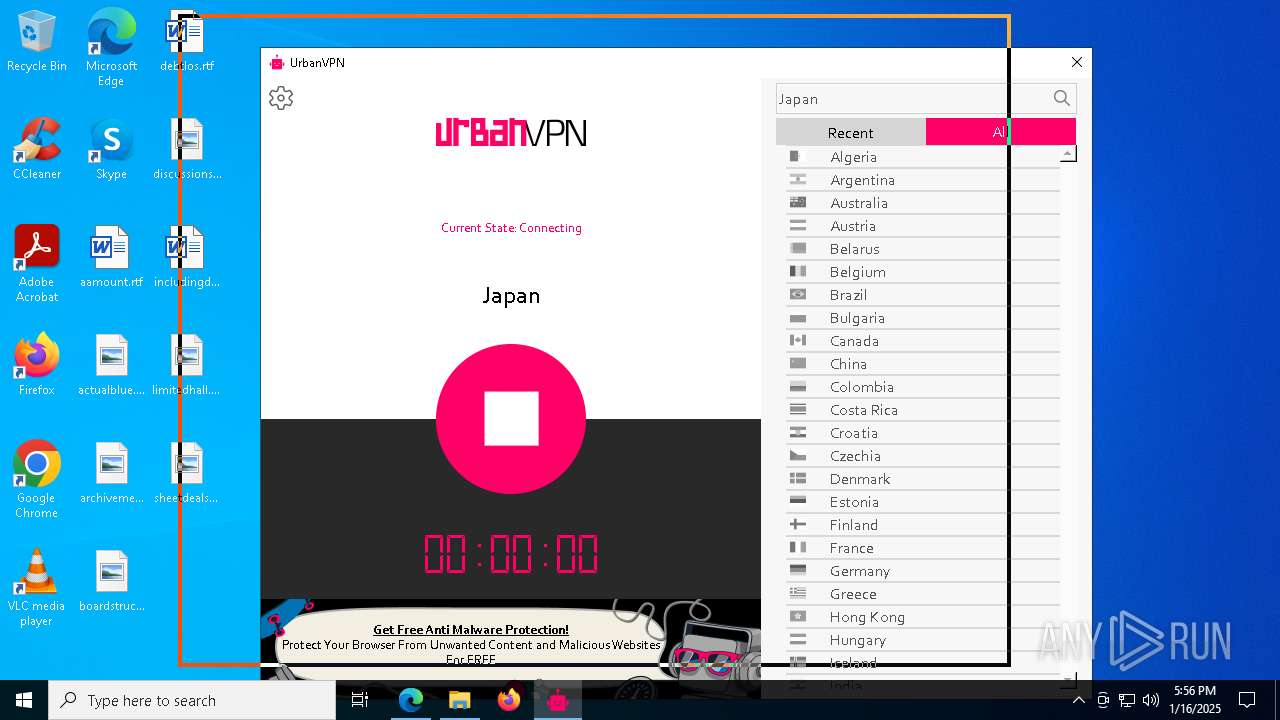
Task: Select Brazil server entry
Action: (923, 295)
